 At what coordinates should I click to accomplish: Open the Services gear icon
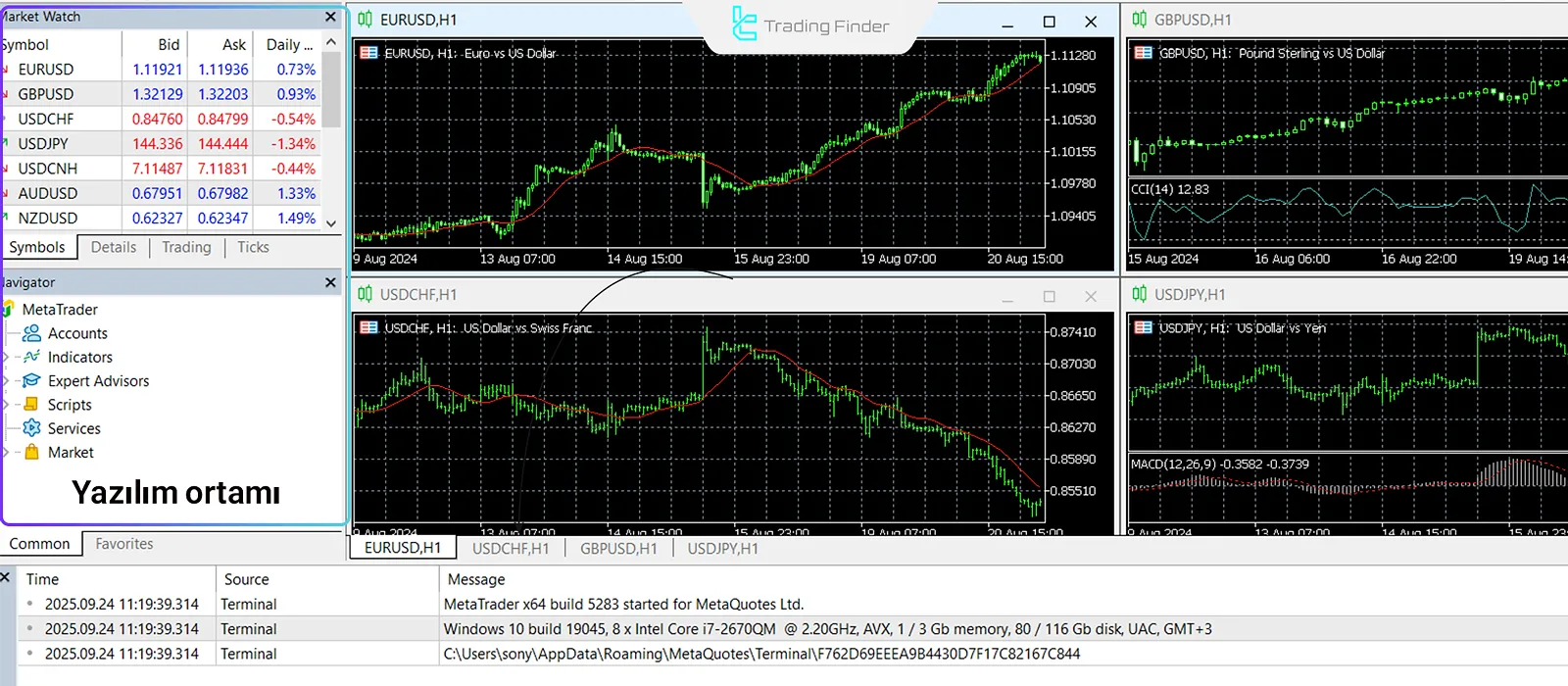(31, 428)
